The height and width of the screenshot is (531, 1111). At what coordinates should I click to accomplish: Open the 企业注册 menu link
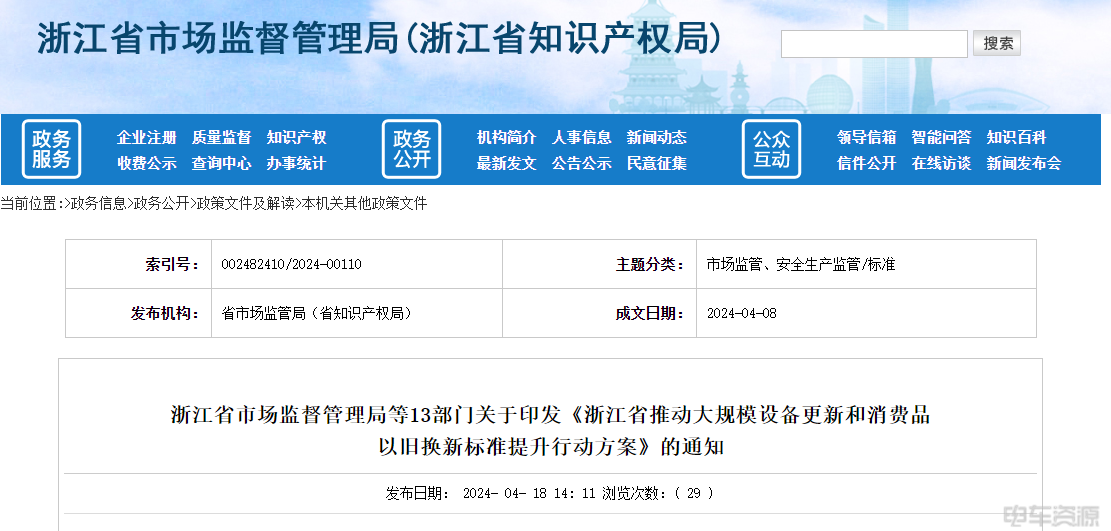147,138
